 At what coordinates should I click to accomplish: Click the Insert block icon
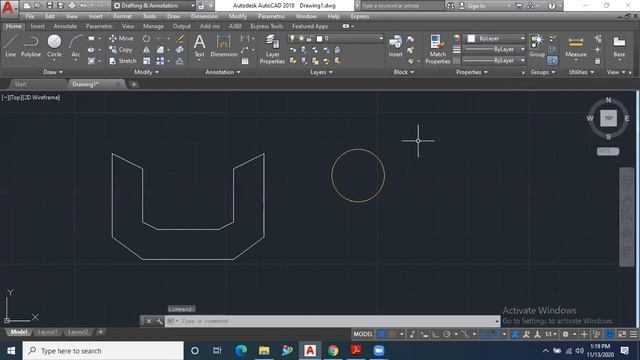tap(395, 46)
